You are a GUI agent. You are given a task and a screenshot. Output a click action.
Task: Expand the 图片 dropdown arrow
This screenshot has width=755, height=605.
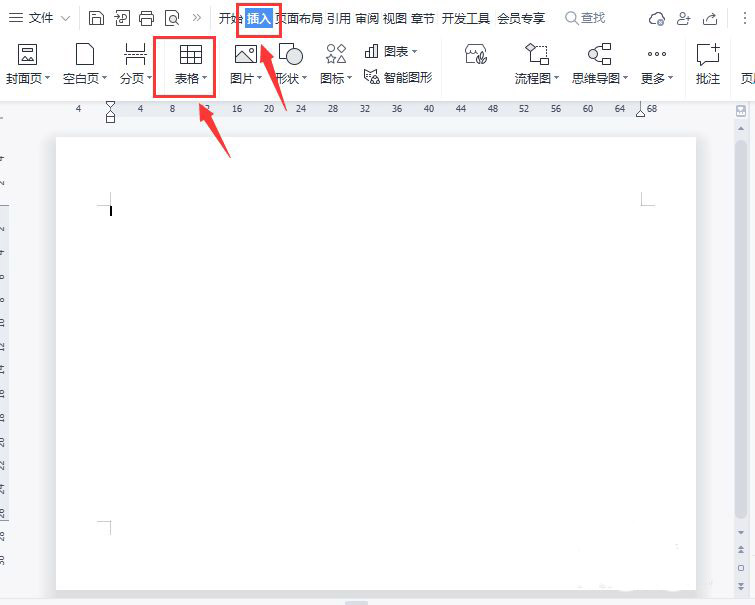pos(259,78)
